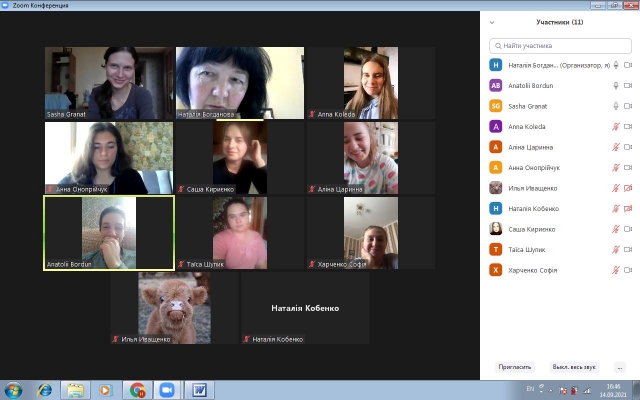
Task: Click Таїса Шупик orange T avatar
Action: pyautogui.click(x=496, y=249)
